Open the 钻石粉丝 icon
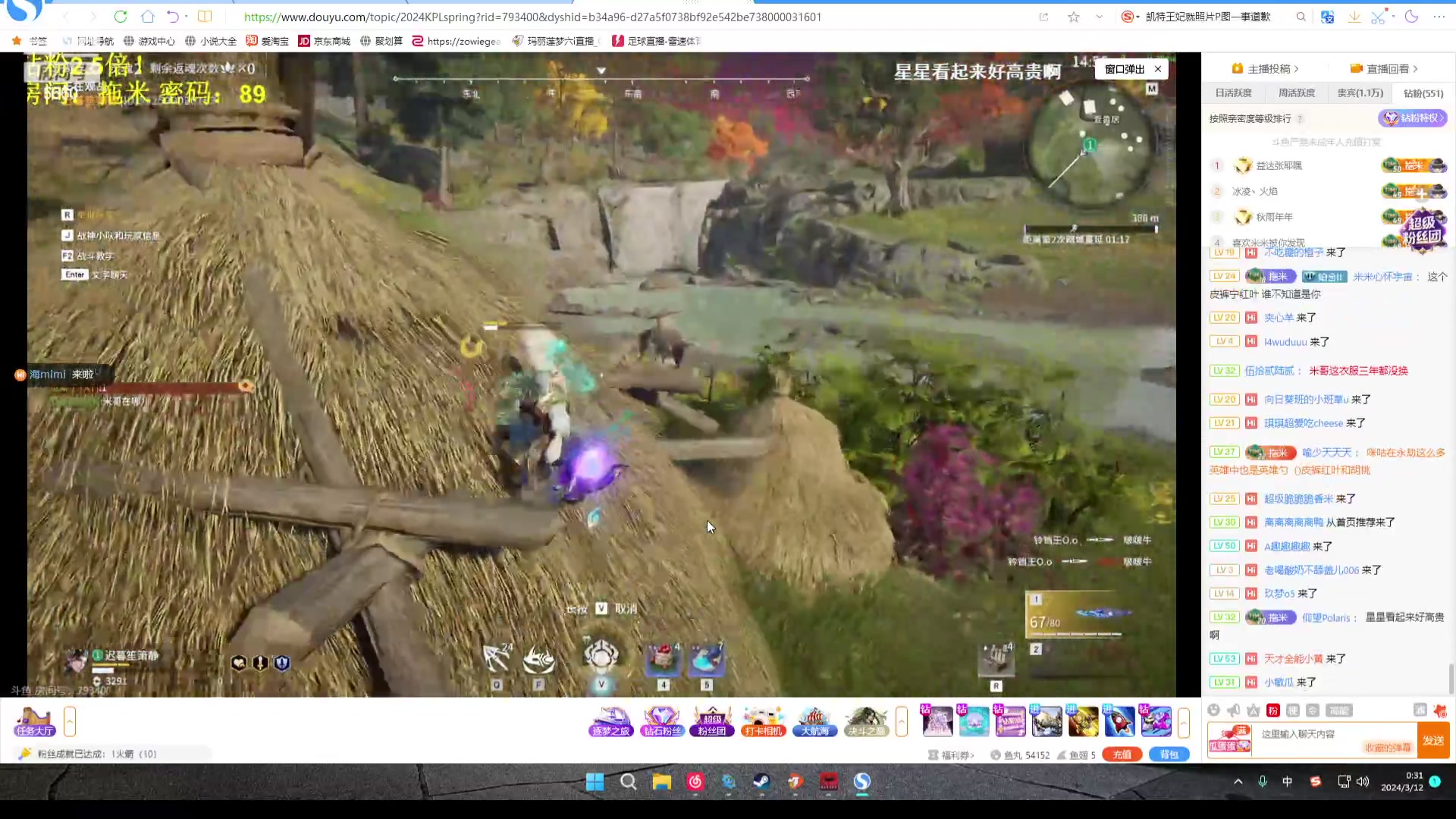Viewport: 1456px width, 819px height. pos(662,721)
